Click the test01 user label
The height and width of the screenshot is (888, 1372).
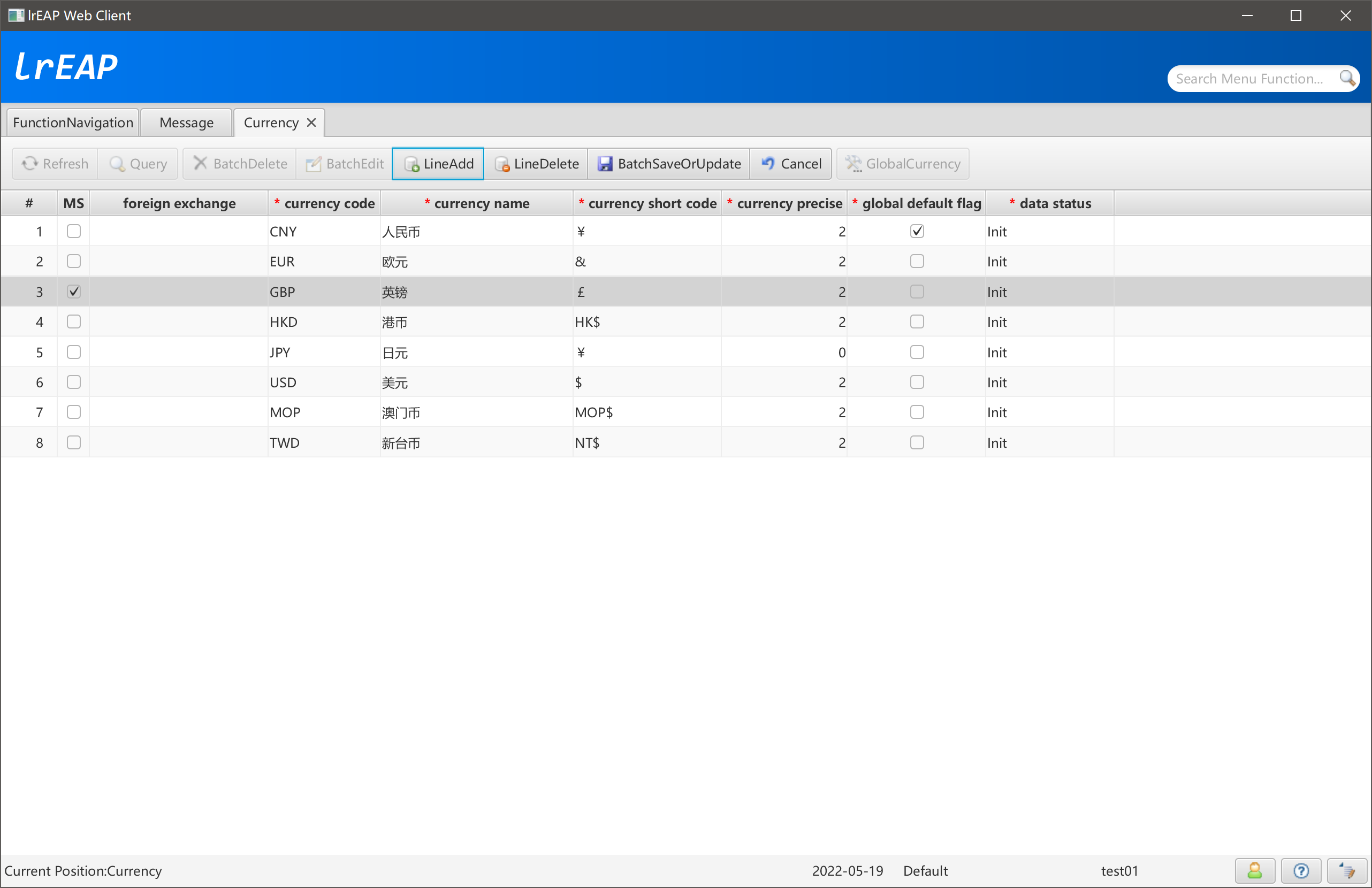click(1119, 871)
